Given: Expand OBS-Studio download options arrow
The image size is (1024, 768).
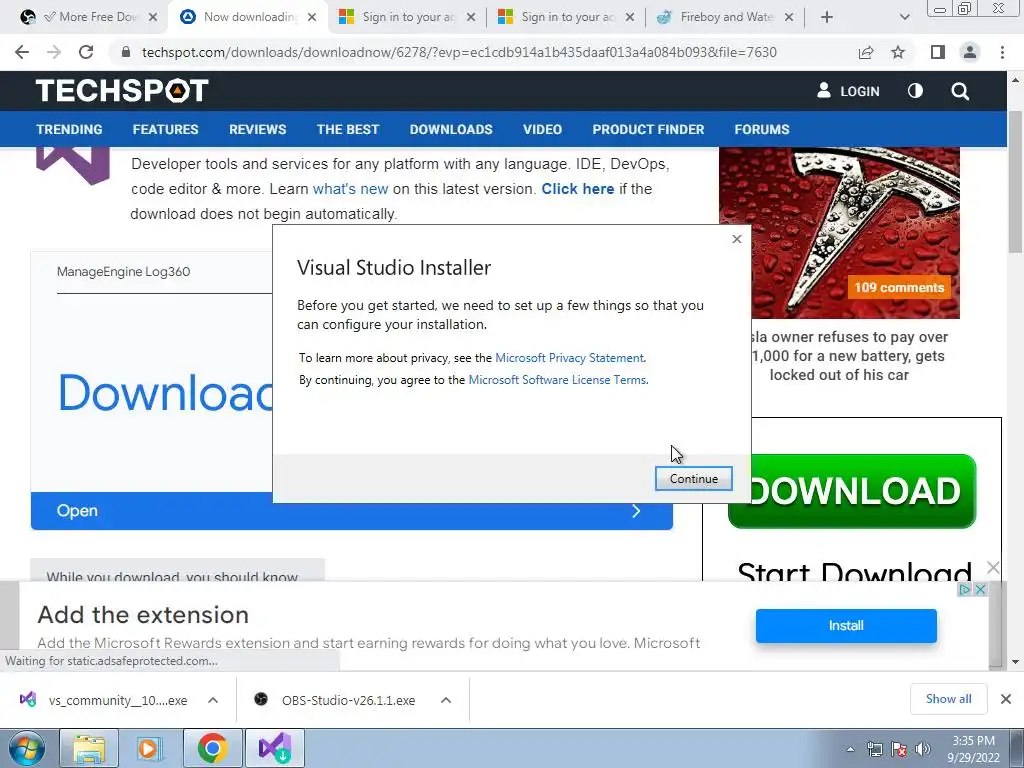Looking at the screenshot, I should [x=446, y=700].
